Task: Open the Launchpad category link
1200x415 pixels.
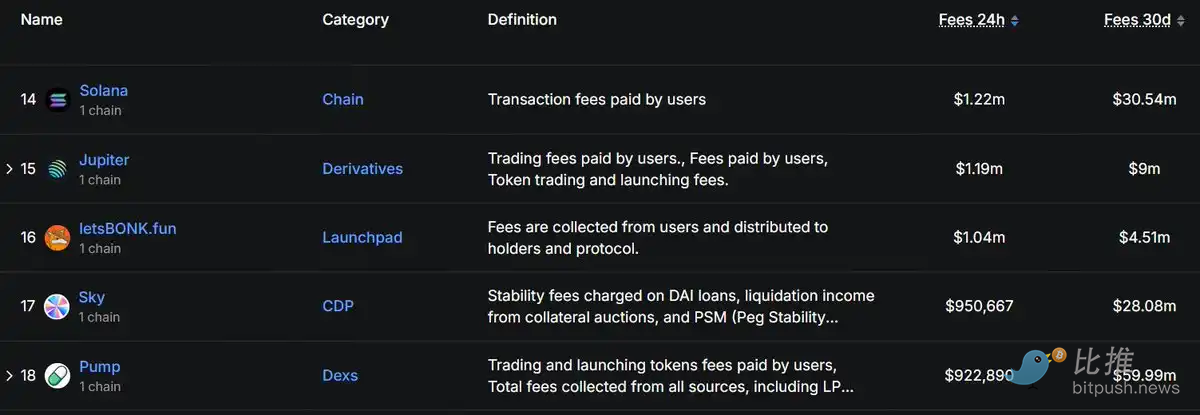Action: (x=362, y=237)
